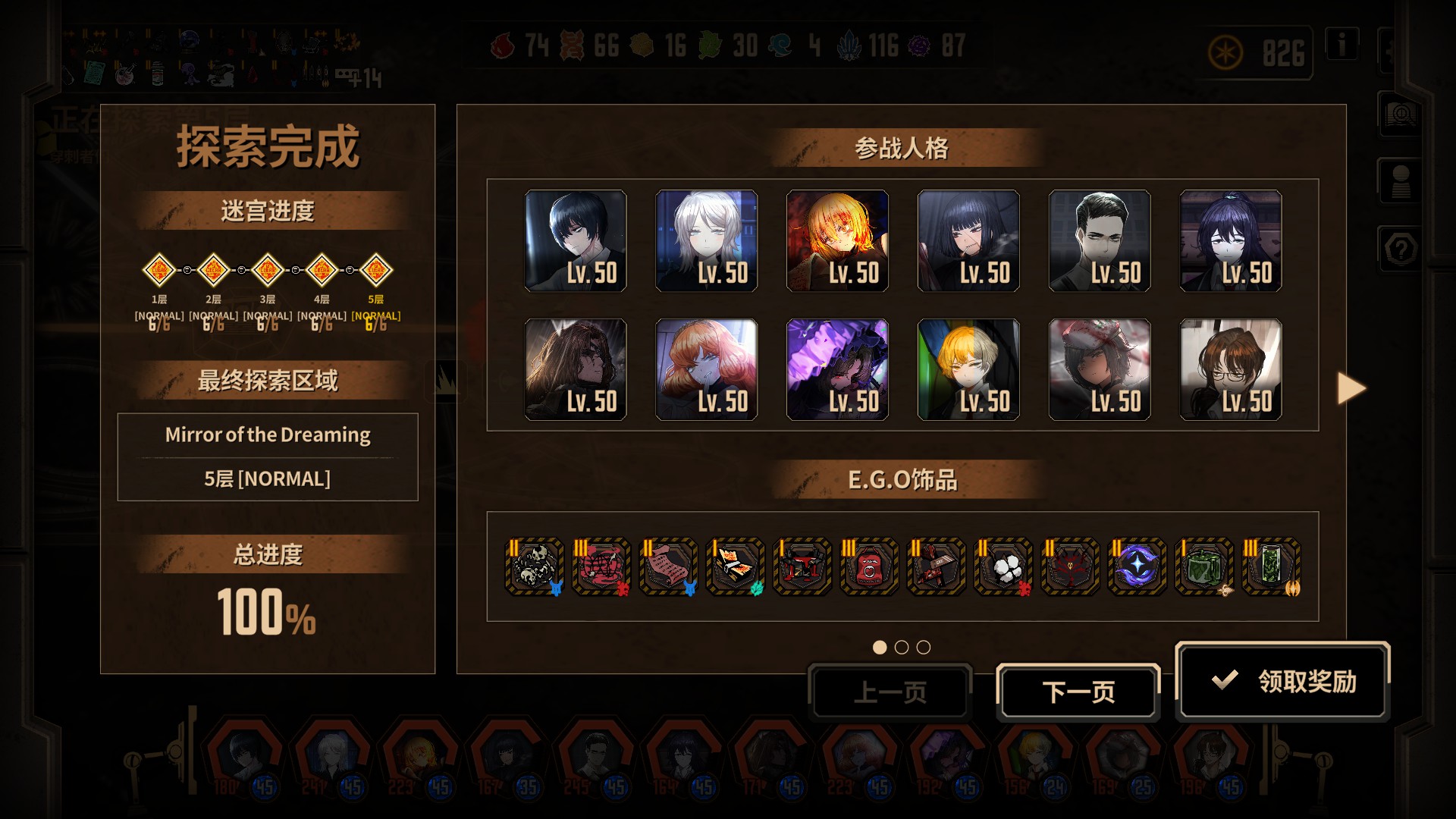The width and height of the screenshot is (1456, 819).
Task: Switch to the second page indicator dot
Action: (x=902, y=647)
